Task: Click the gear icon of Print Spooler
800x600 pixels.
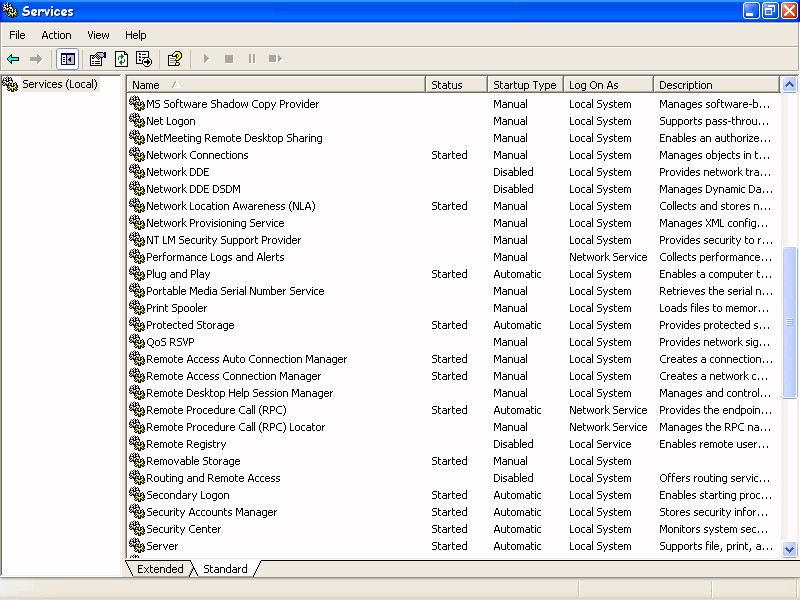Action: point(137,307)
